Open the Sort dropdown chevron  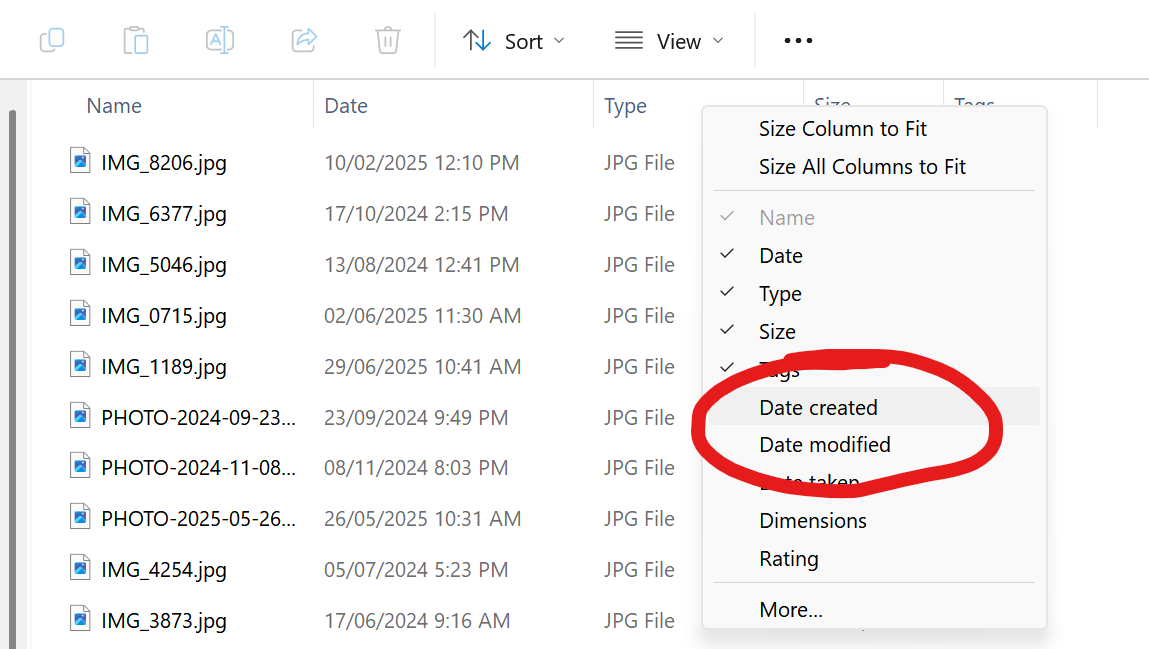557,41
